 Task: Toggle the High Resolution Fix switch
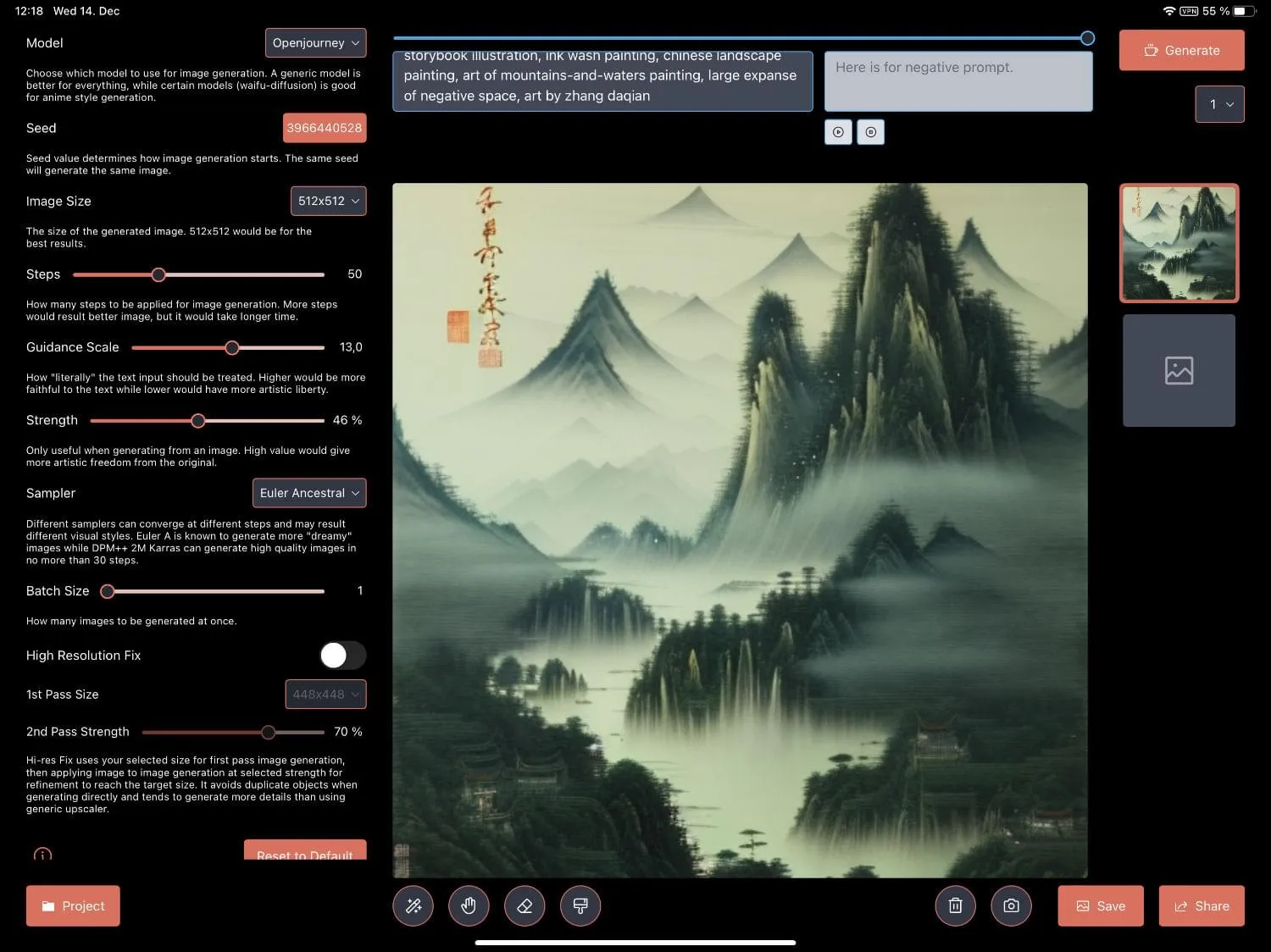342,655
